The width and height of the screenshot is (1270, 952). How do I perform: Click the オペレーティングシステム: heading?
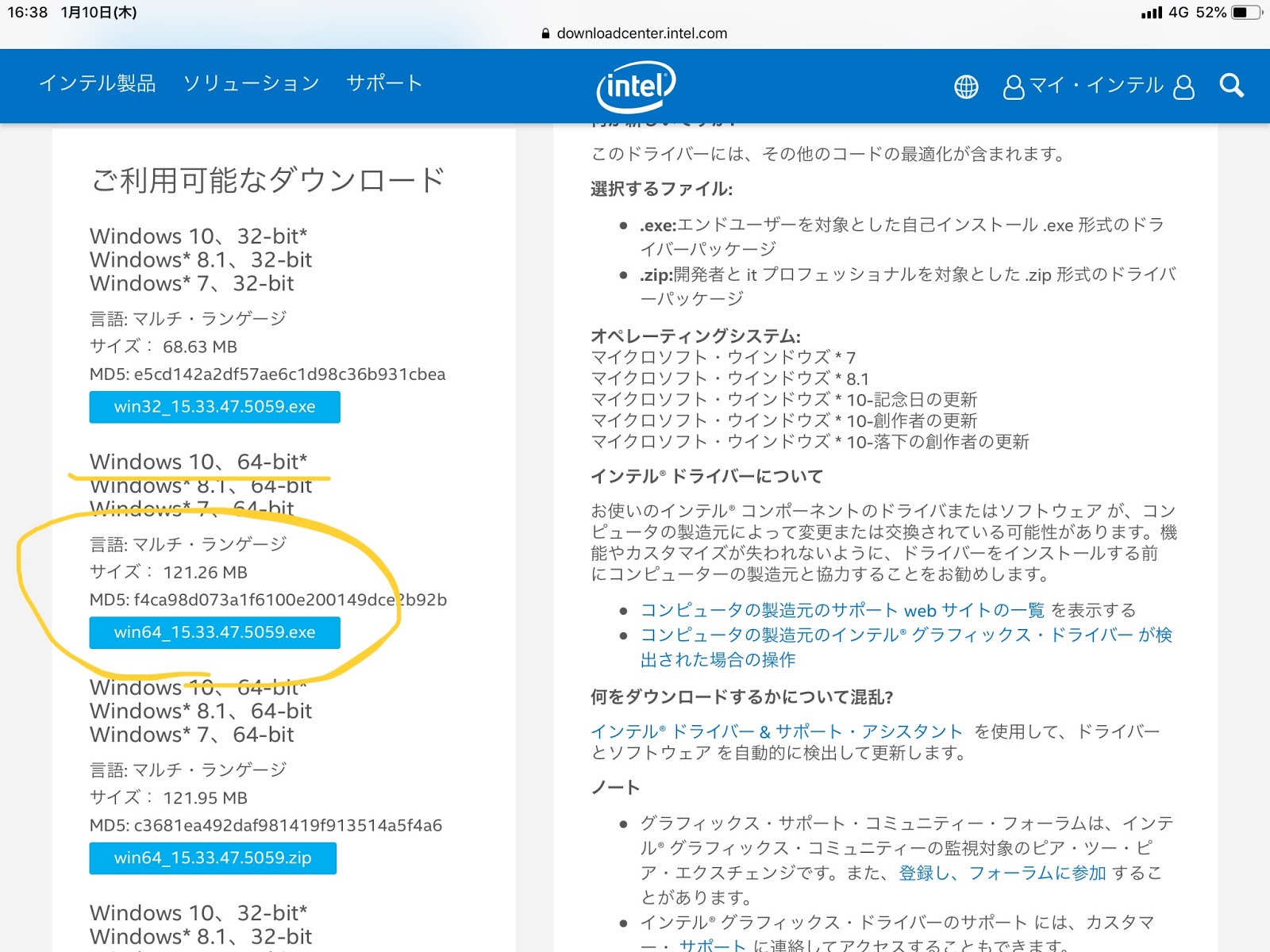click(695, 336)
